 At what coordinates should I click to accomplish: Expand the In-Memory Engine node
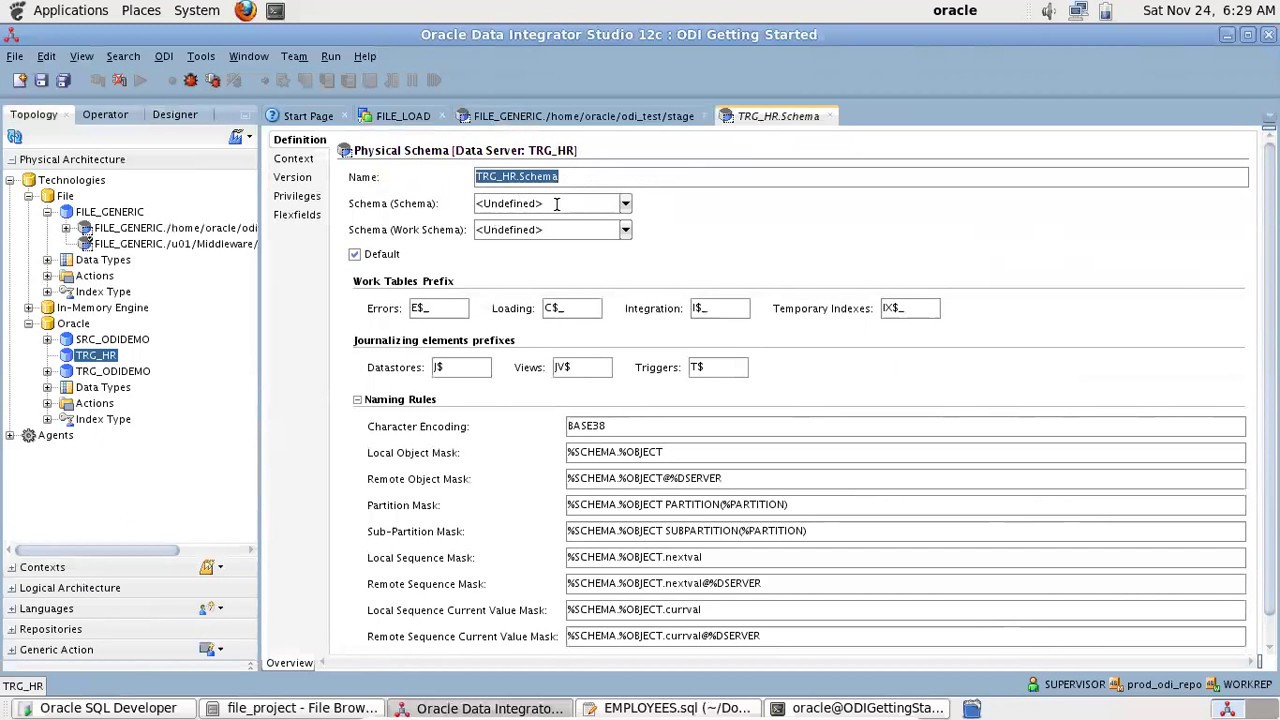(x=29, y=308)
